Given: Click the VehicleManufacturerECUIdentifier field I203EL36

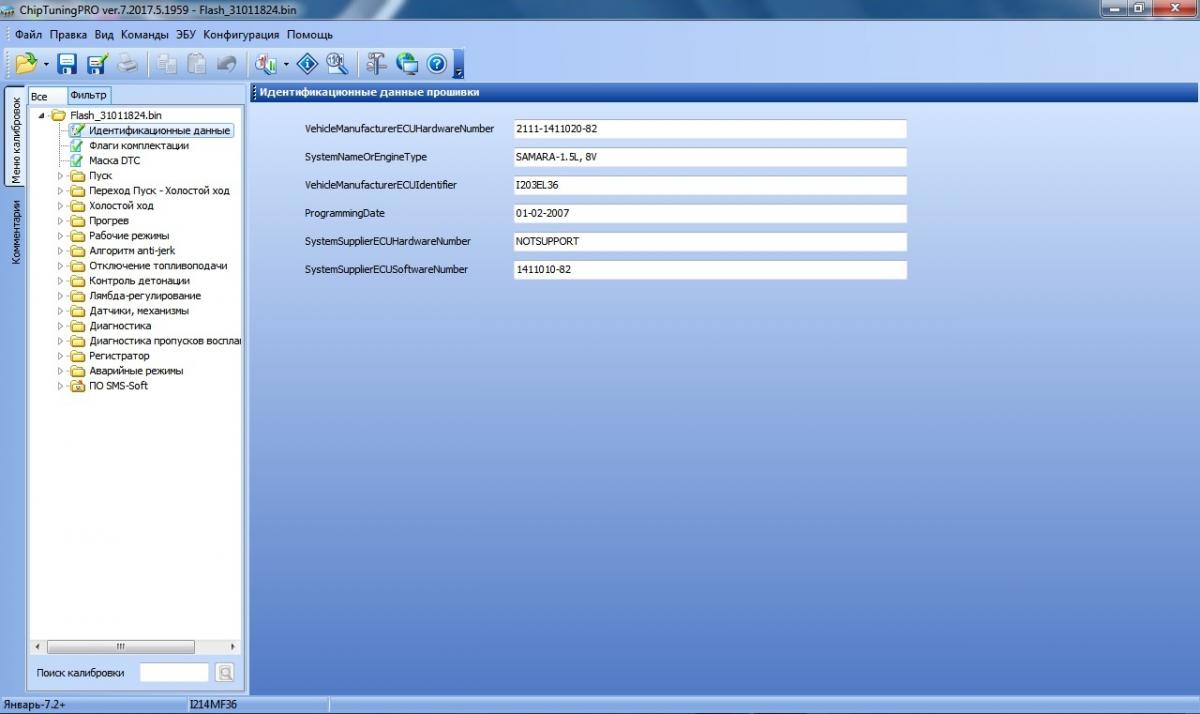Looking at the screenshot, I should 709,185.
